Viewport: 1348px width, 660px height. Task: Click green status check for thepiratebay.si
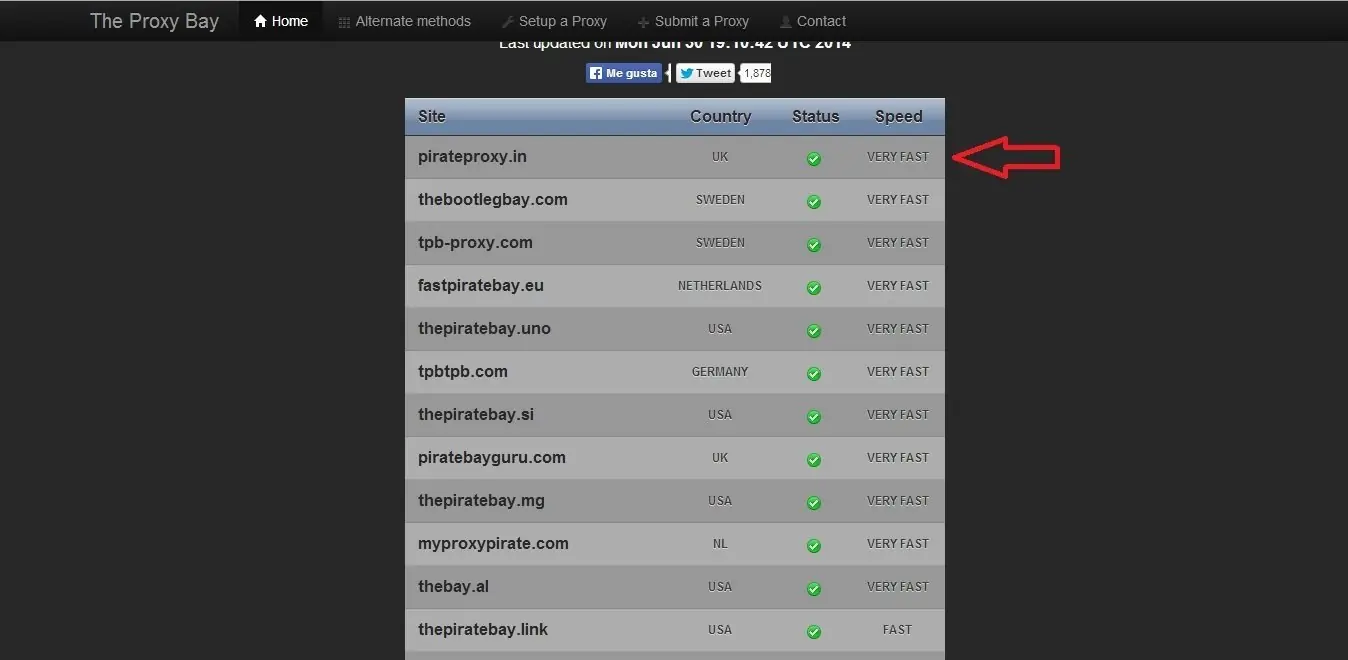[x=814, y=417]
